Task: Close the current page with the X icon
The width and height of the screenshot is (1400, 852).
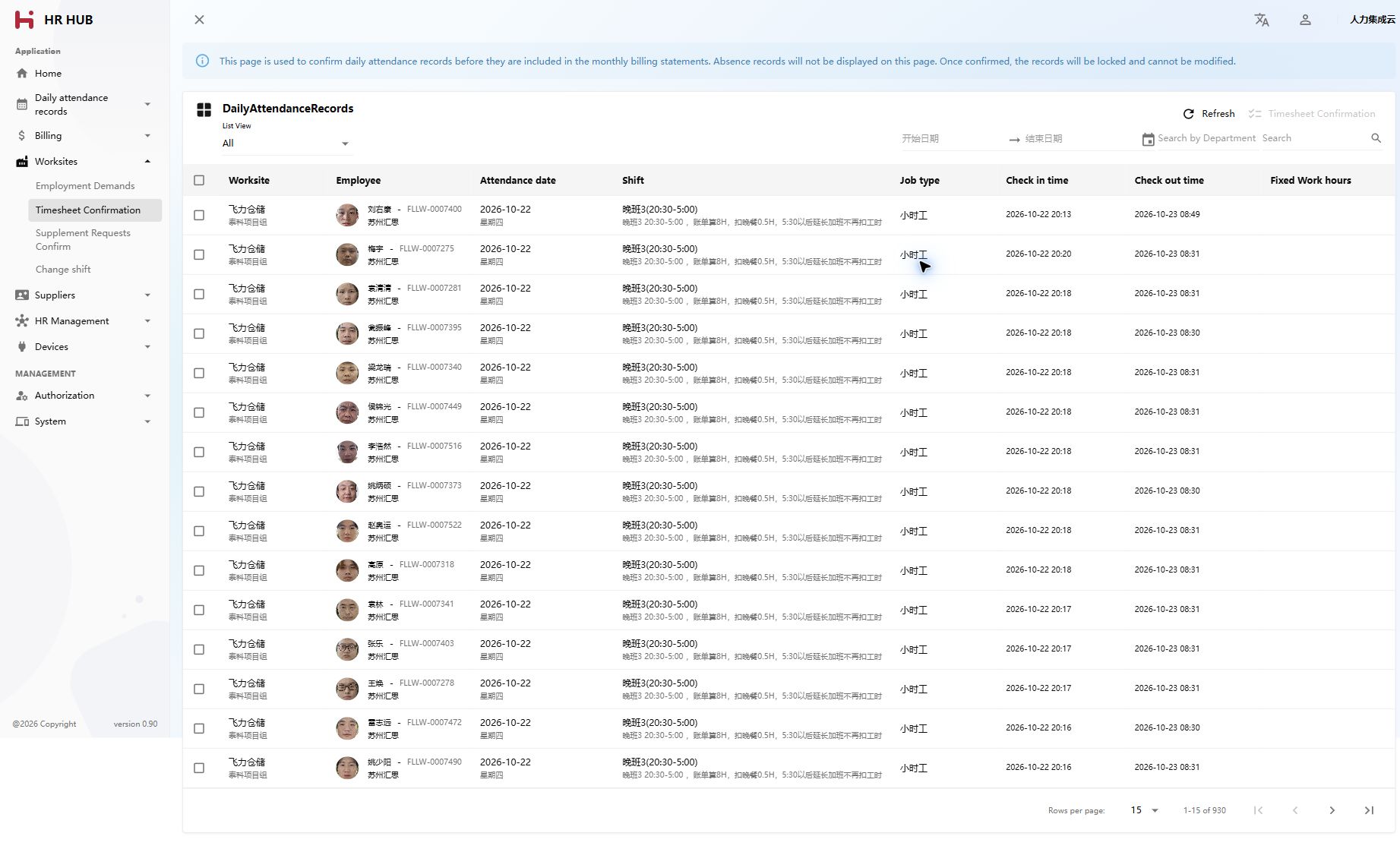Action: click(199, 20)
